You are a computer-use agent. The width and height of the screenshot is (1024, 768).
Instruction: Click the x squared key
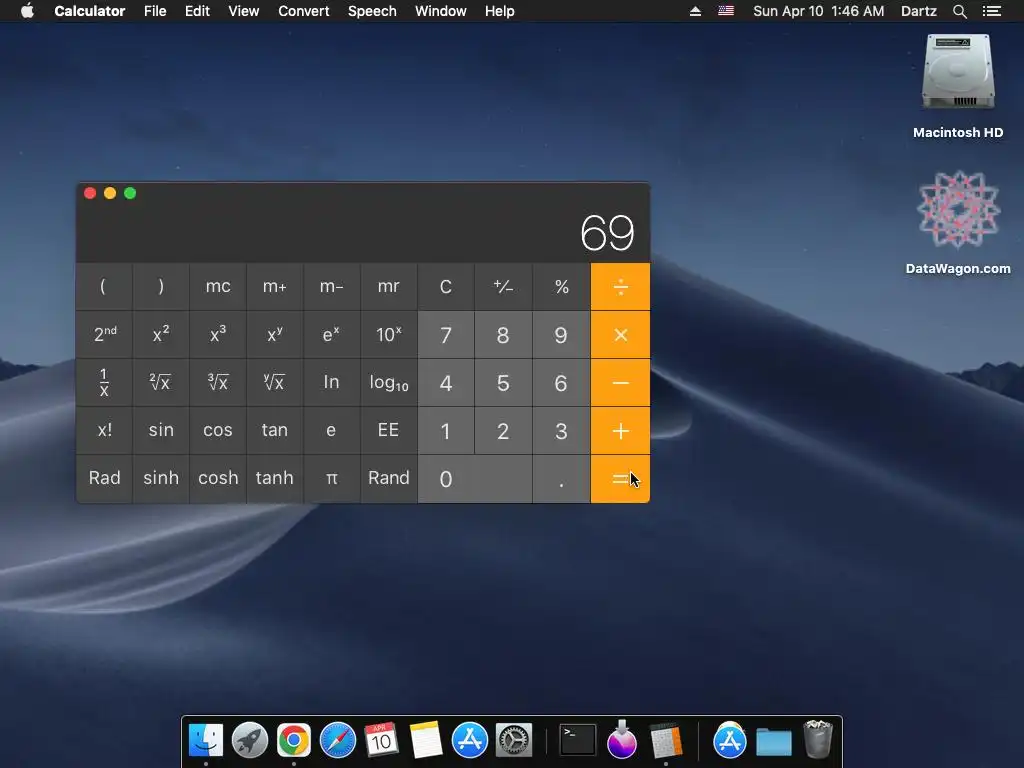coord(161,335)
